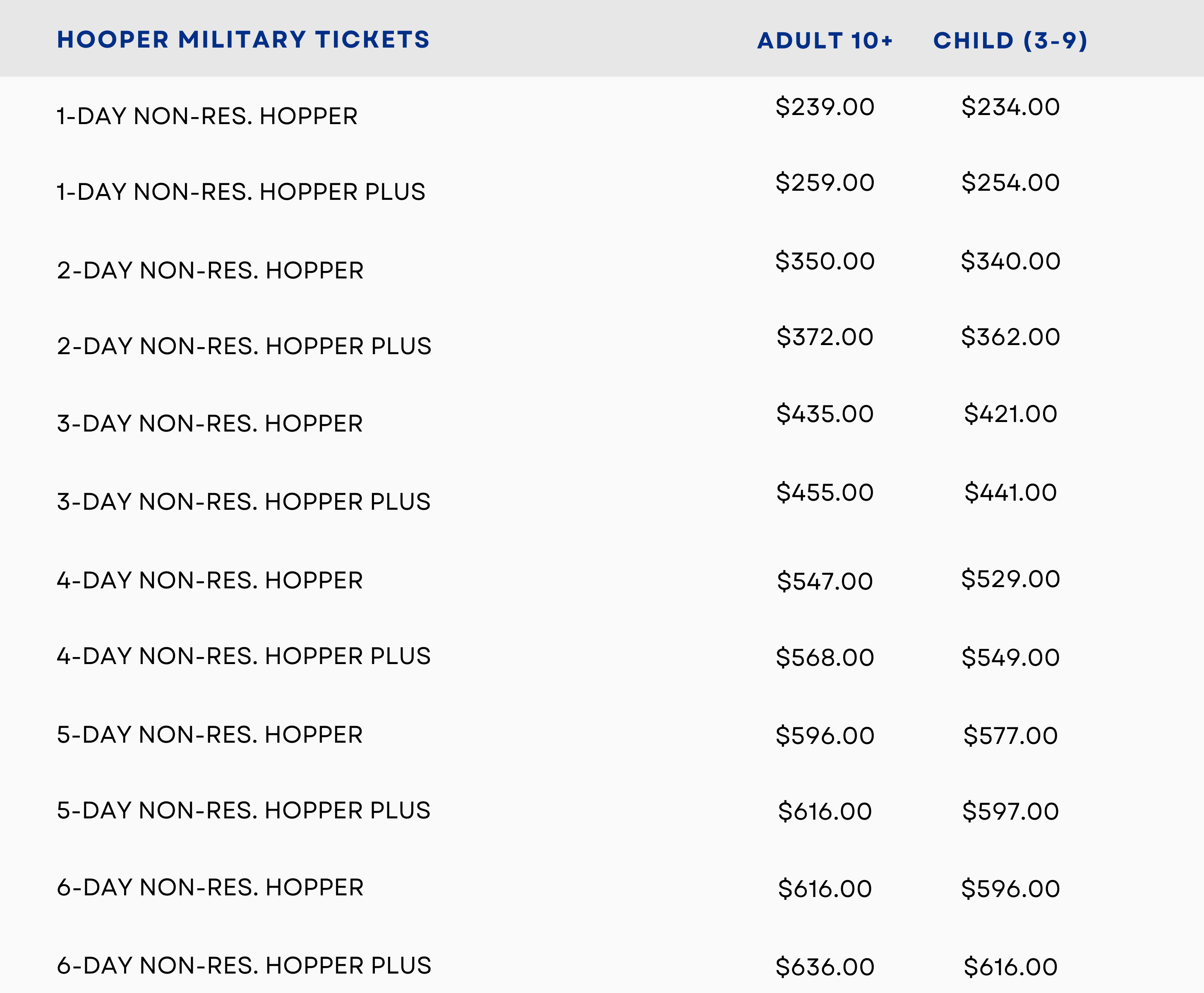Select the 4-Day Non-Res. Hopper row label
The image size is (1204, 993).
[209, 580]
